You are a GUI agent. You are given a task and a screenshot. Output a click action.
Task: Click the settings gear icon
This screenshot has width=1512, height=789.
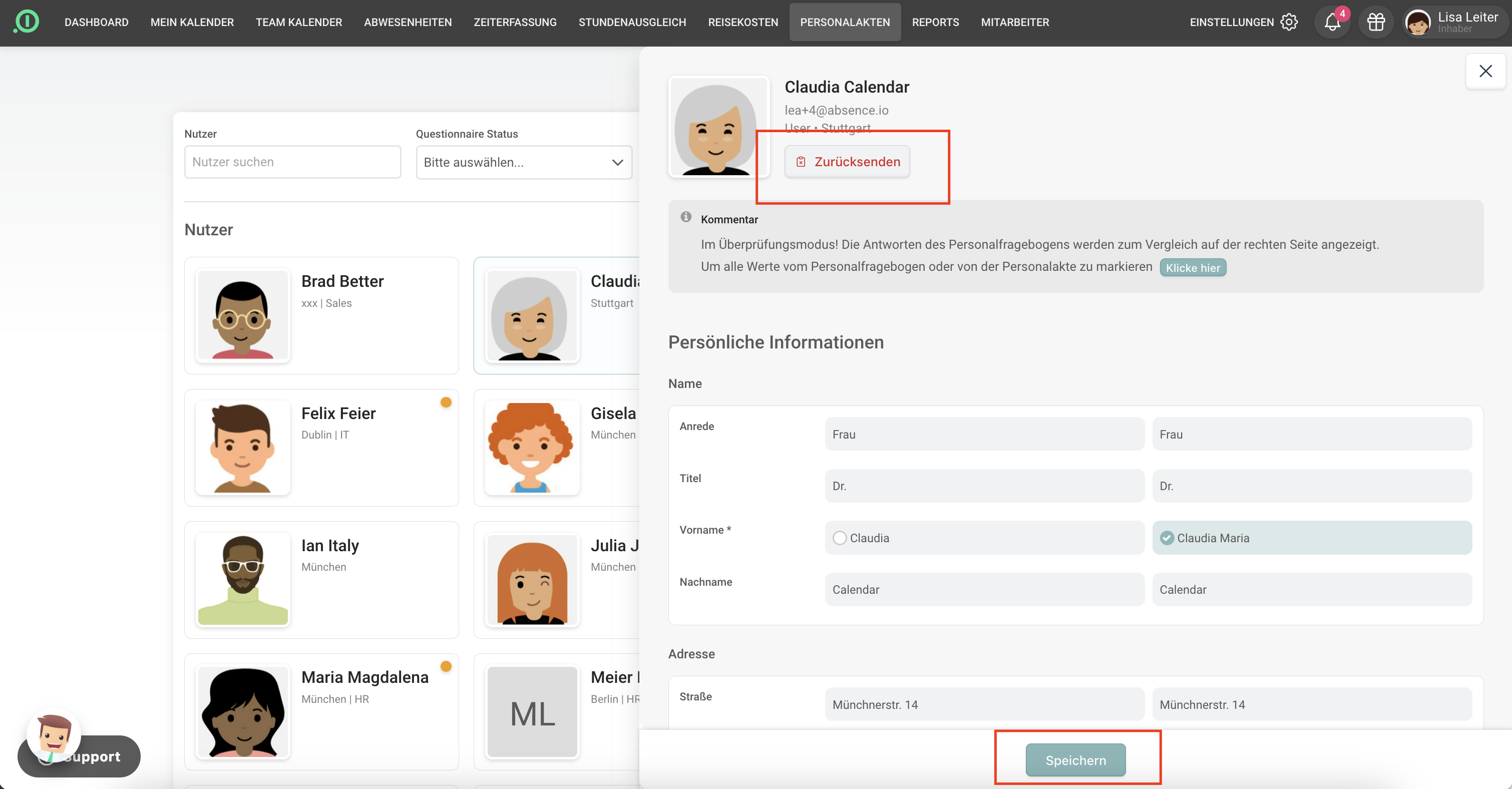[x=1289, y=23]
